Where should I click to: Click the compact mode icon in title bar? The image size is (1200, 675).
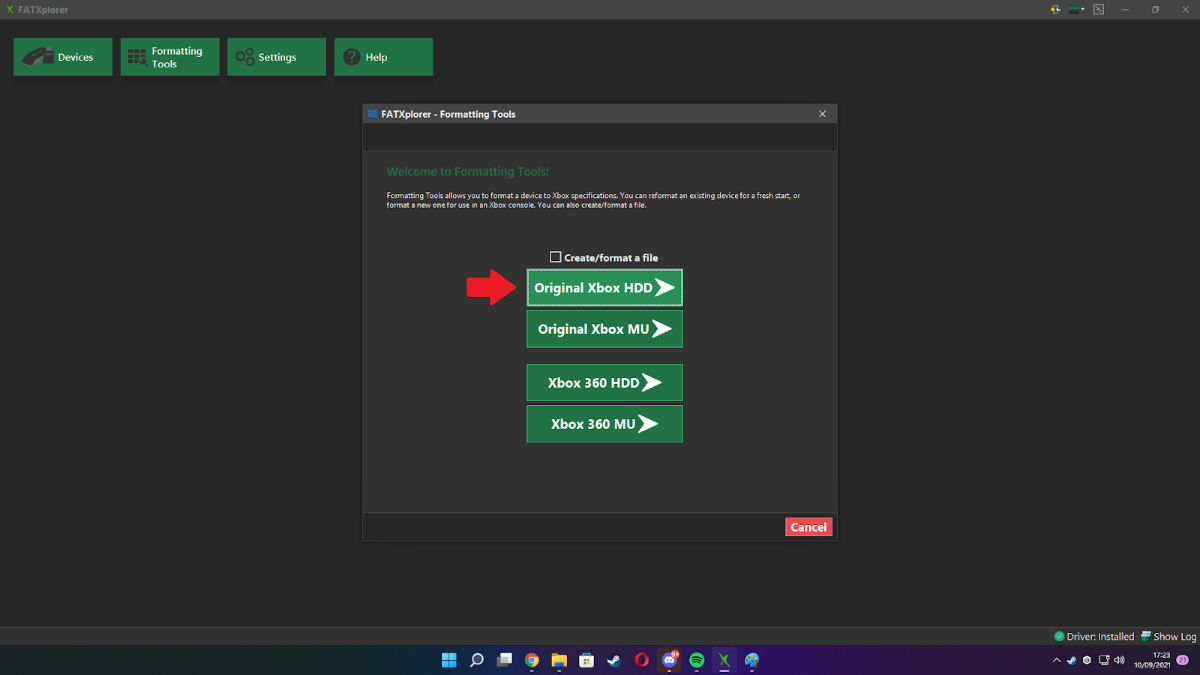(x=1099, y=9)
